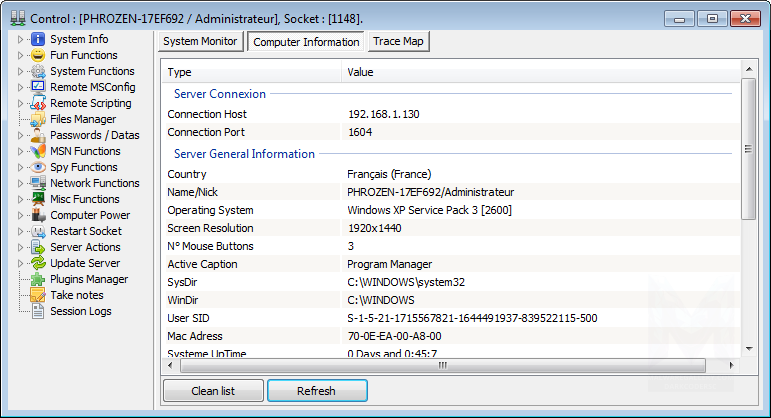The height and width of the screenshot is (418, 771).
Task: Open the Trace Map tab
Action: click(x=398, y=41)
